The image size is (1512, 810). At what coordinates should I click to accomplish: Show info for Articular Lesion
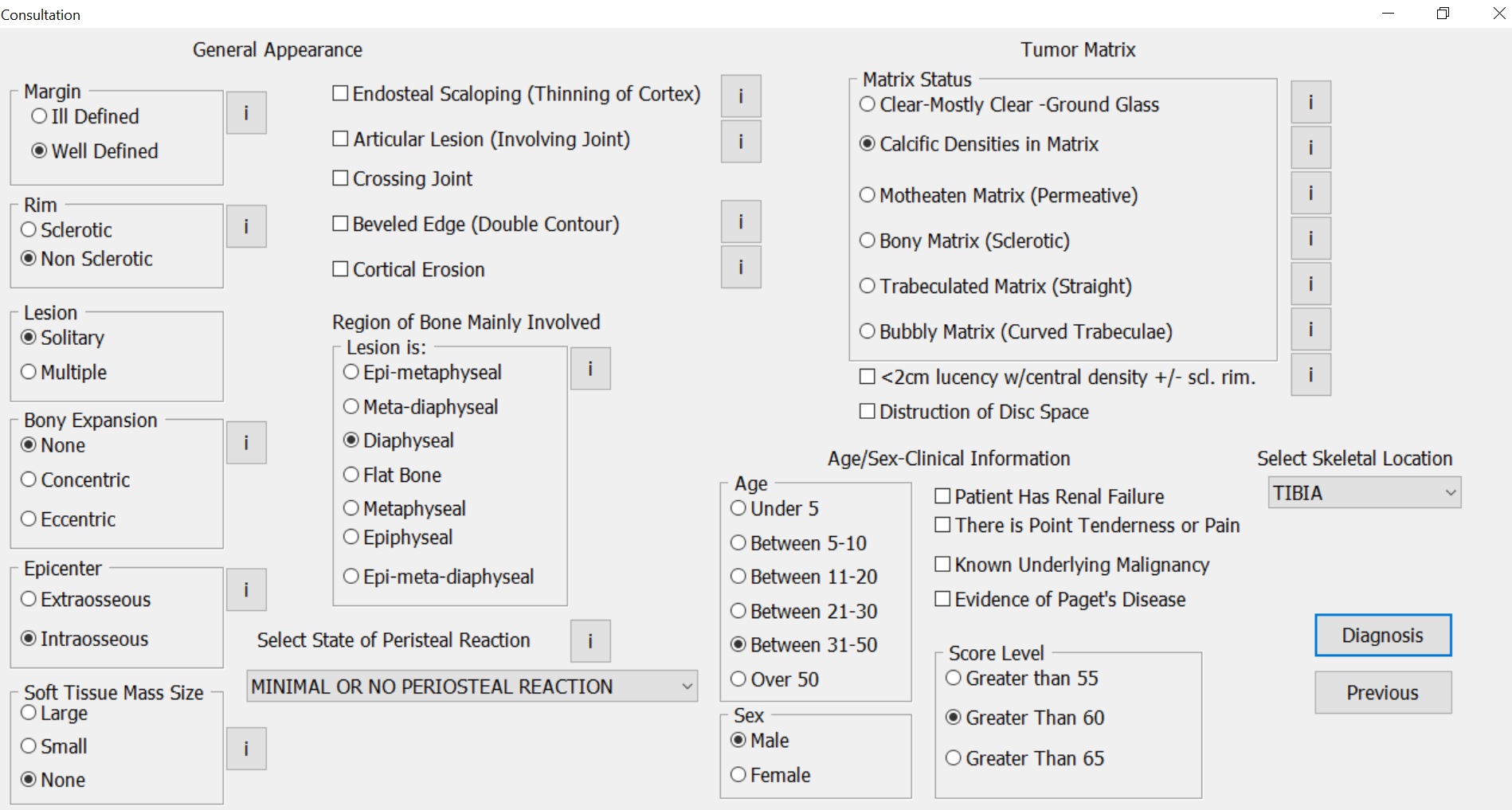(x=741, y=142)
